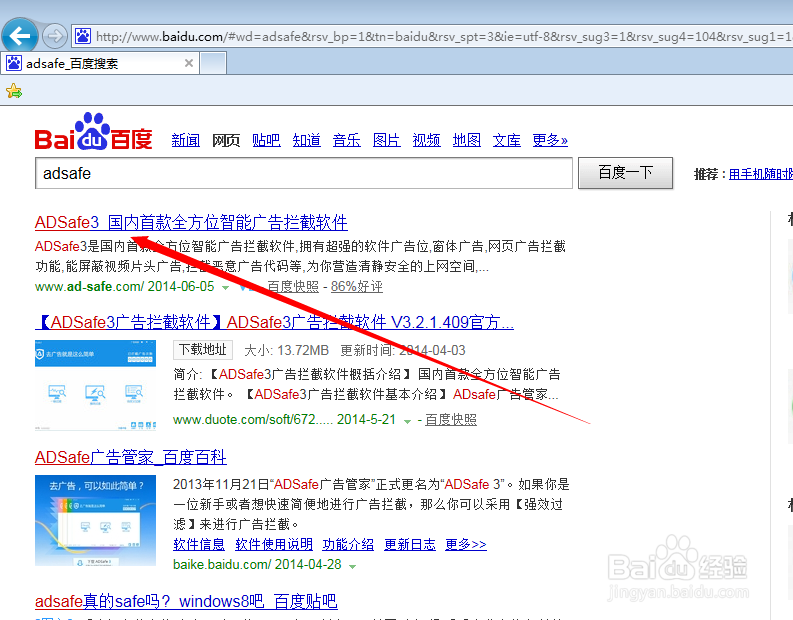Open the 贴吧 category
793x620 pixels.
(266, 140)
